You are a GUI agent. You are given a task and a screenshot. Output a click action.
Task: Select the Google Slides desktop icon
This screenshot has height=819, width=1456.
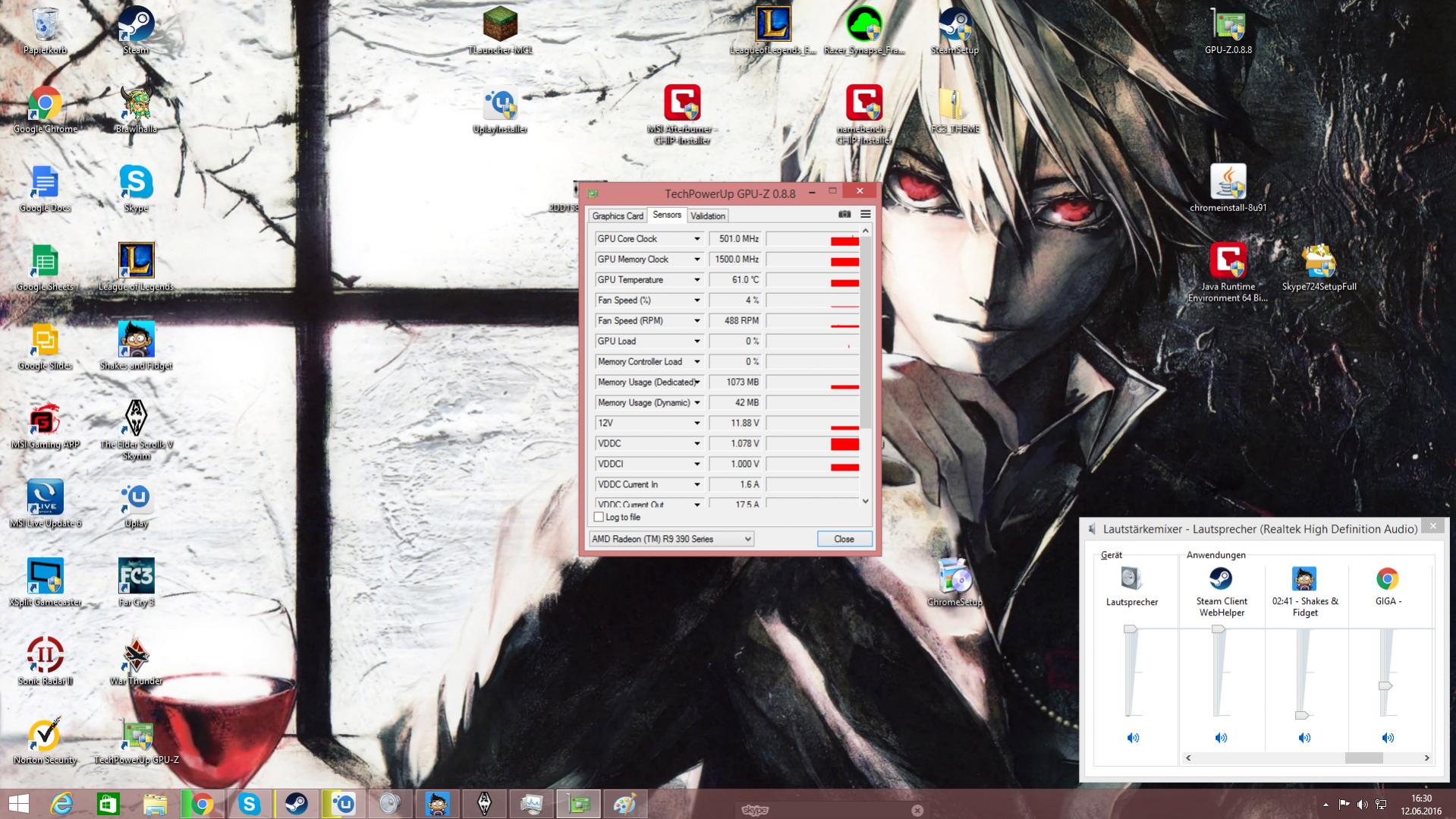coord(46,346)
